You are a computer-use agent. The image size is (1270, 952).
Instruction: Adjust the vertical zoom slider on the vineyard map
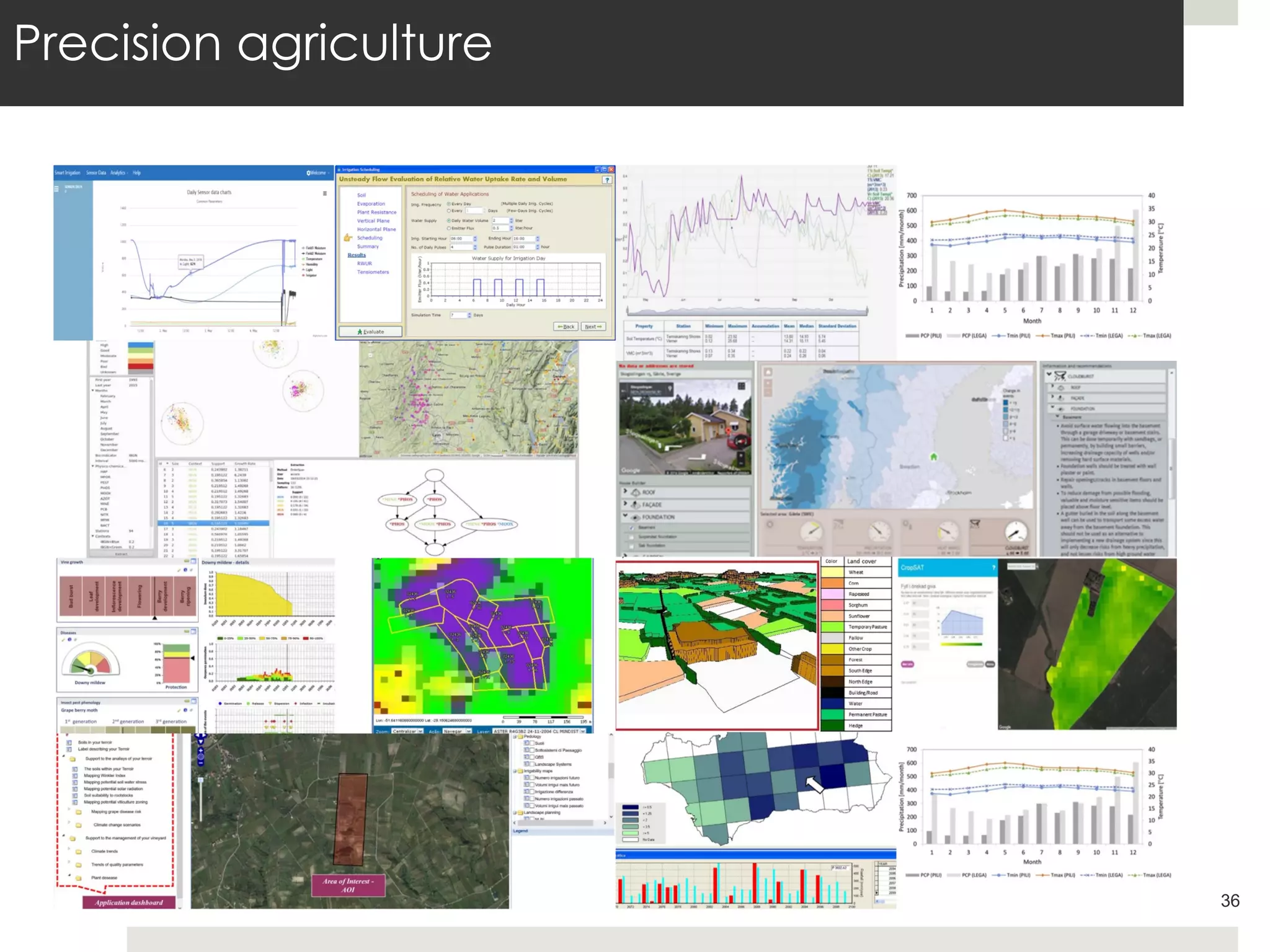(x=200, y=800)
